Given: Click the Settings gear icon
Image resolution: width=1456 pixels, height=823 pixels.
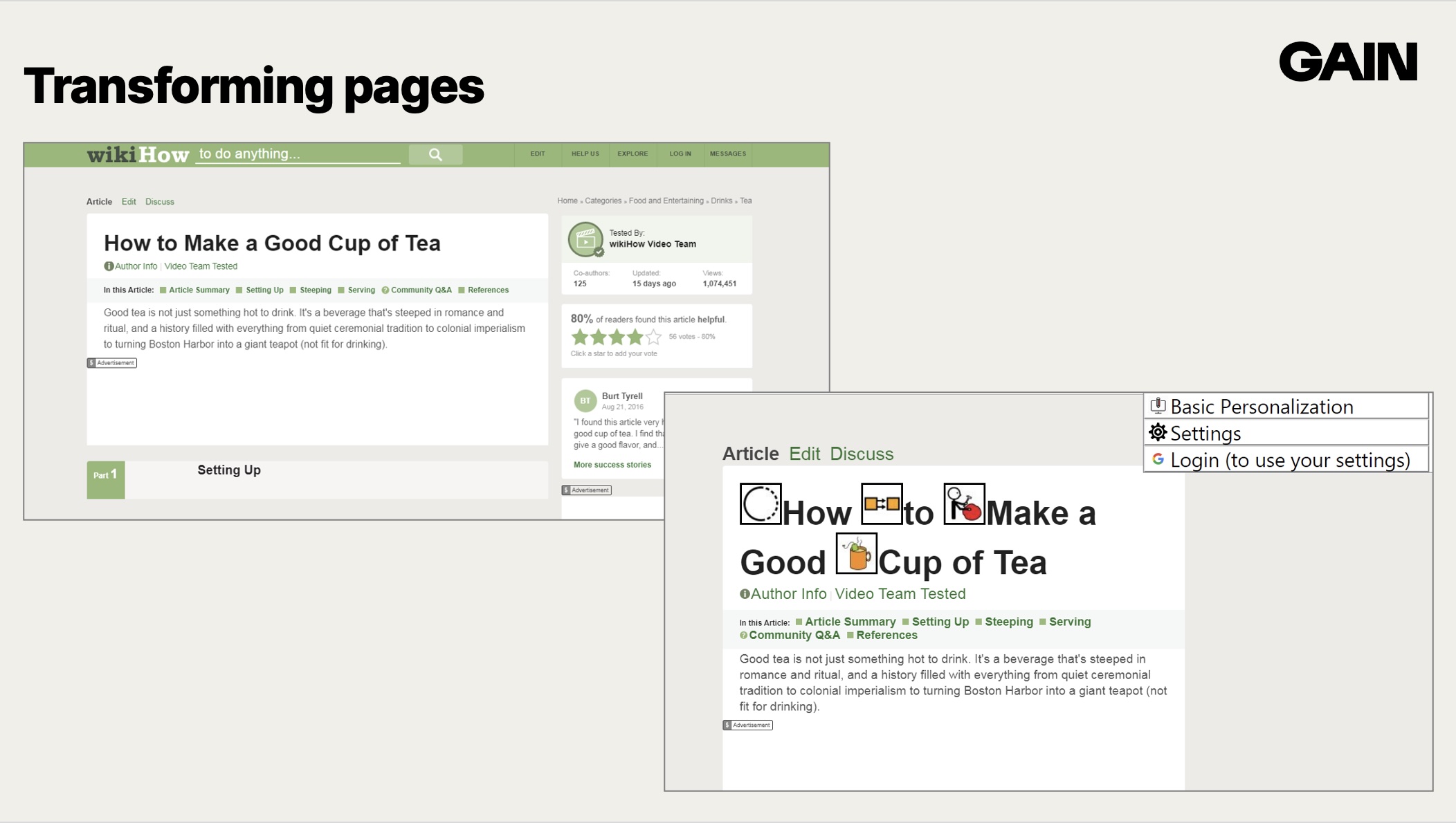Looking at the screenshot, I should (x=1157, y=433).
